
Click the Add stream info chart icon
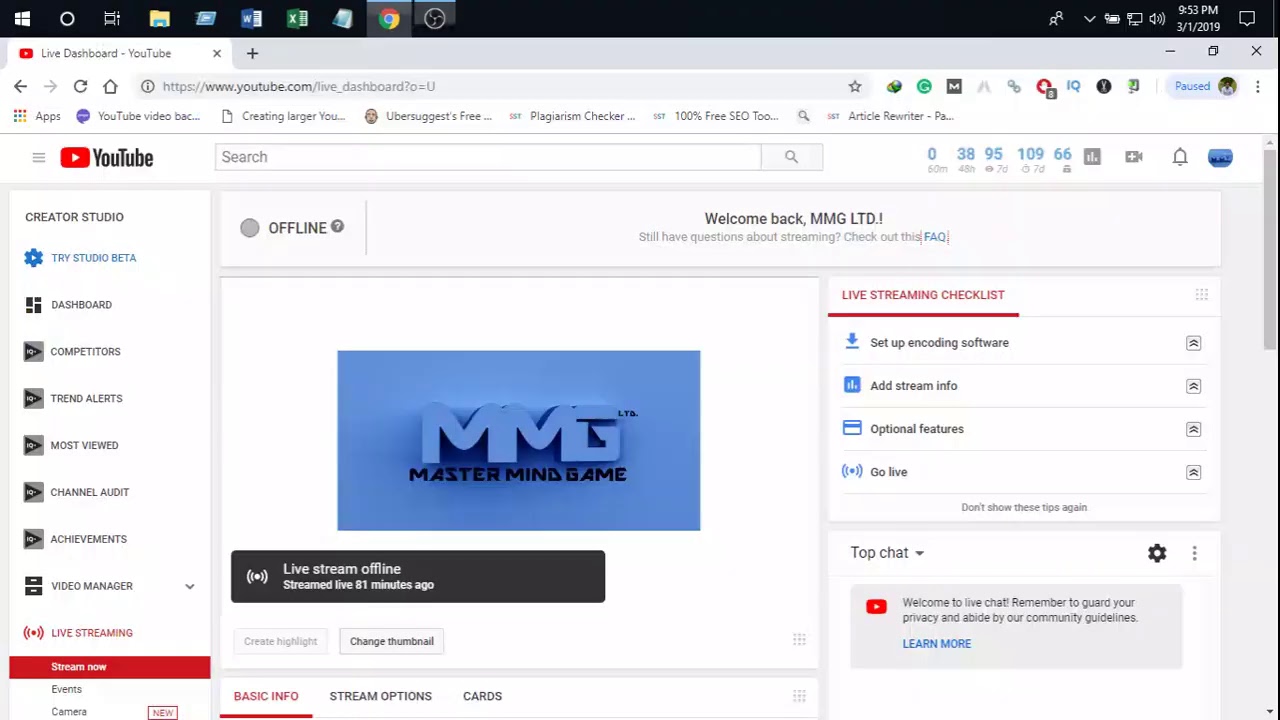point(852,385)
